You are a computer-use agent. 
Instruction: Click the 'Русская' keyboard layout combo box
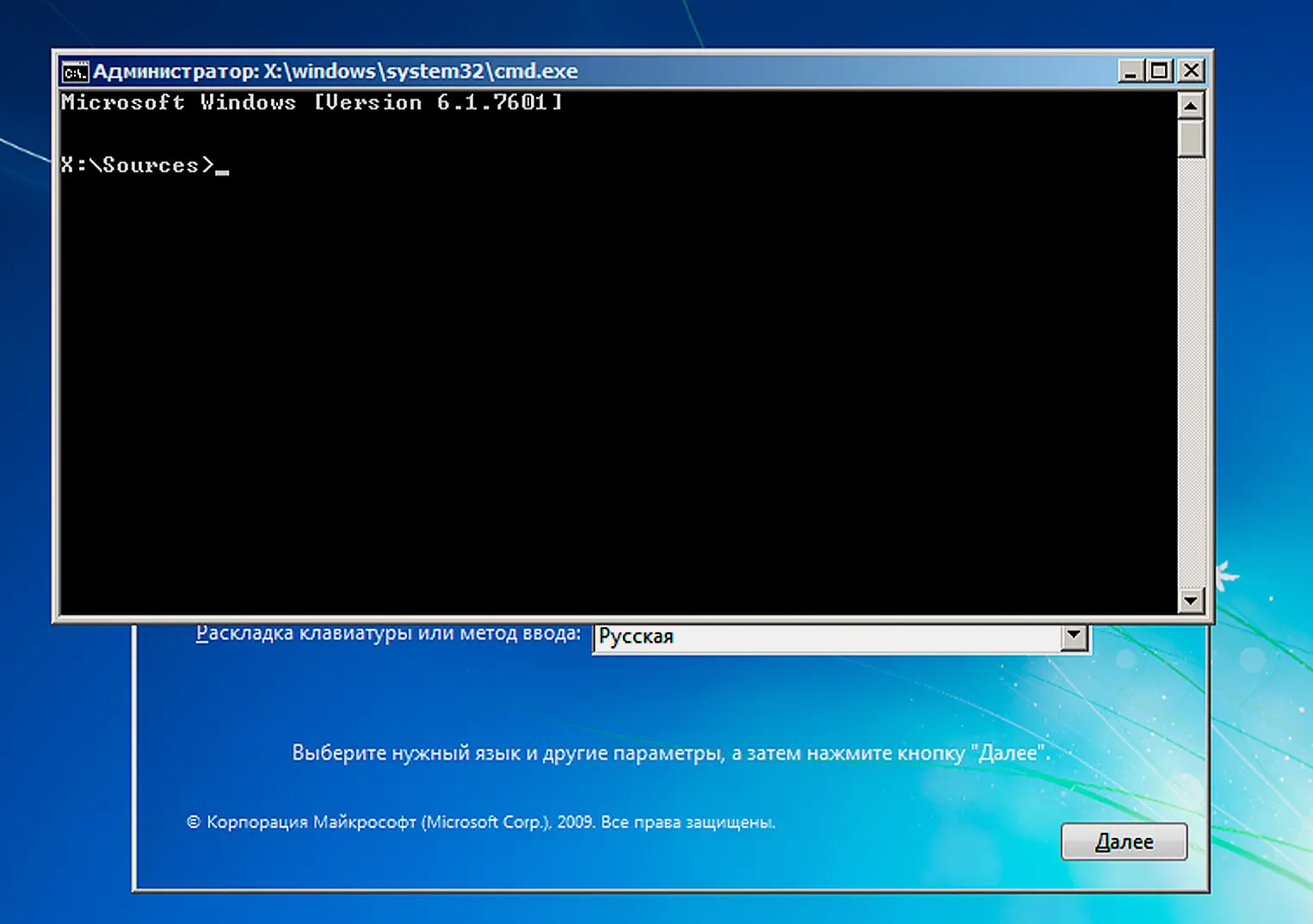click(x=841, y=638)
